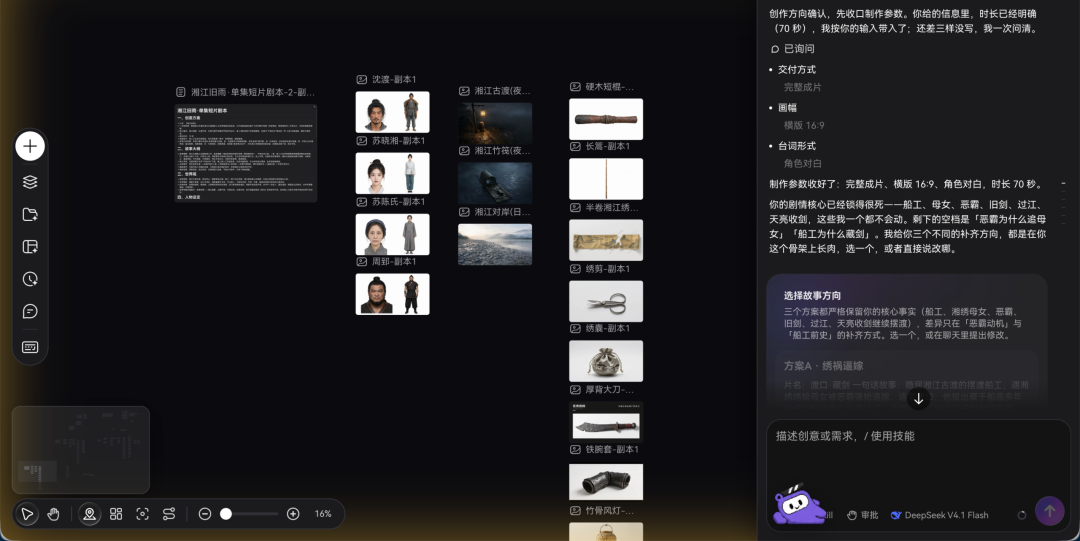The image size is (1080, 541).
Task: Click the zoom slider handle
Action: coord(226,514)
